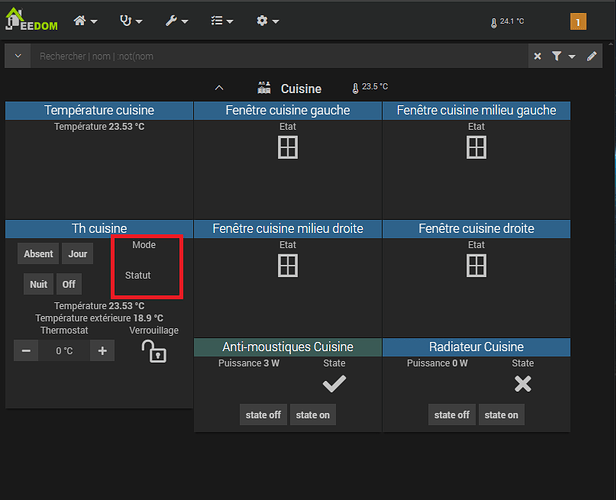The width and height of the screenshot is (616, 500).
Task: Expand the dropdown left of search field
Action: pos(18,56)
